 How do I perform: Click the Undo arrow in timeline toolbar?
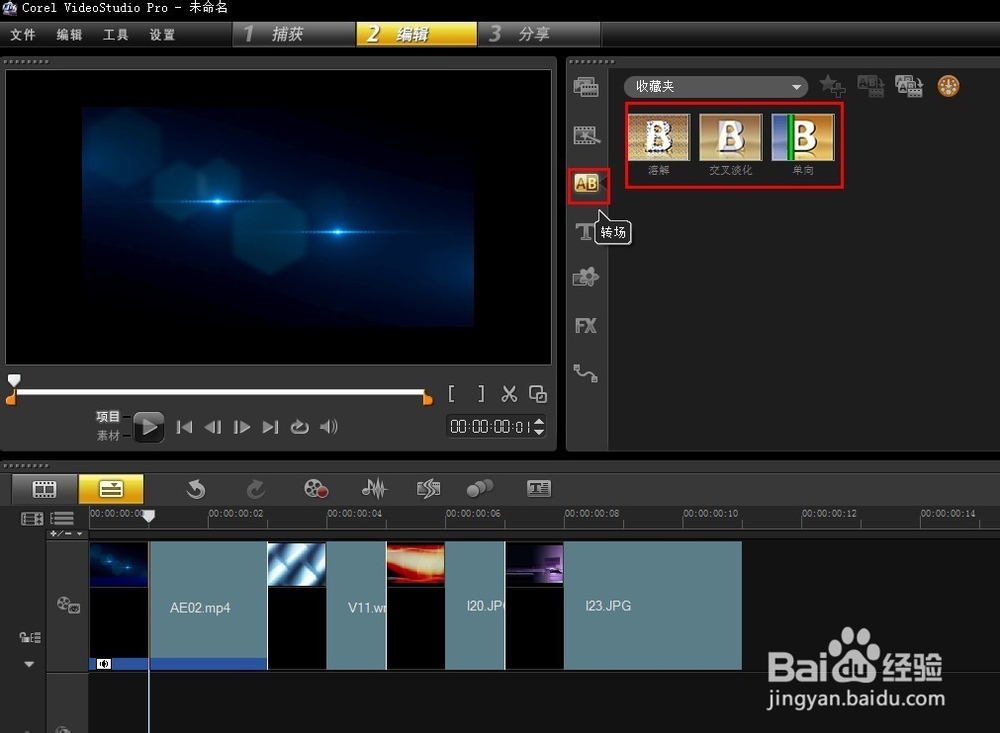[x=196, y=489]
